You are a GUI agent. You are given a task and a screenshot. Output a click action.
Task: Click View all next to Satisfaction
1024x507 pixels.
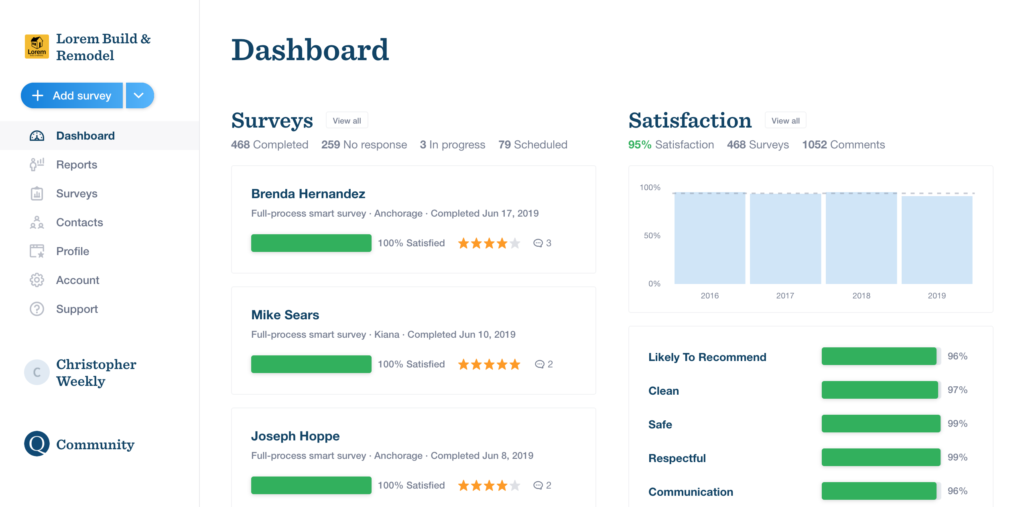pyautogui.click(x=786, y=121)
